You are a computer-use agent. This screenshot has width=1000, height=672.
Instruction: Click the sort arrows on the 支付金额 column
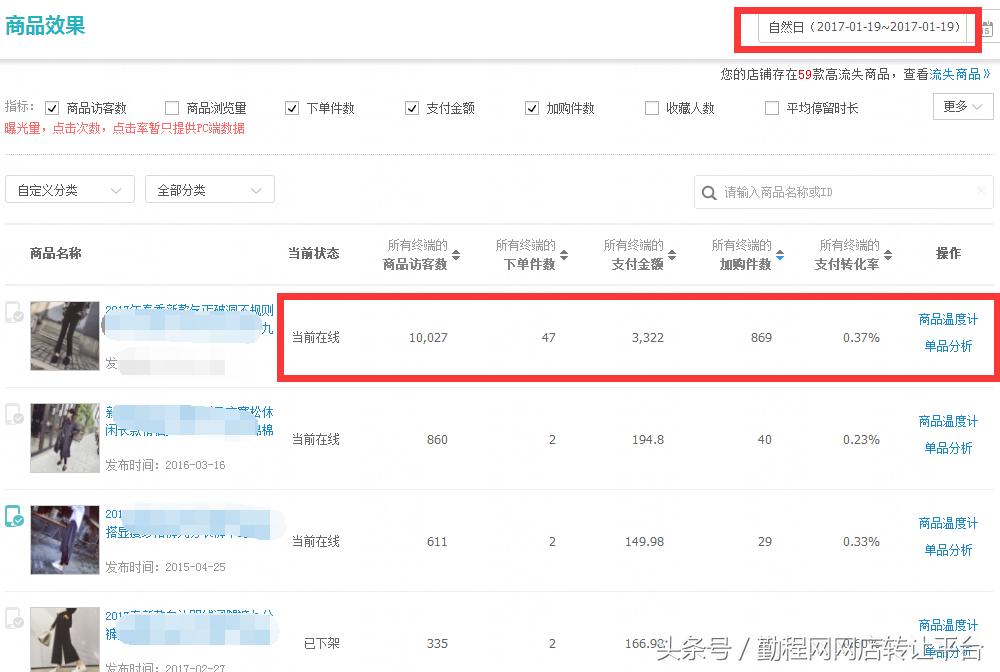click(x=673, y=255)
